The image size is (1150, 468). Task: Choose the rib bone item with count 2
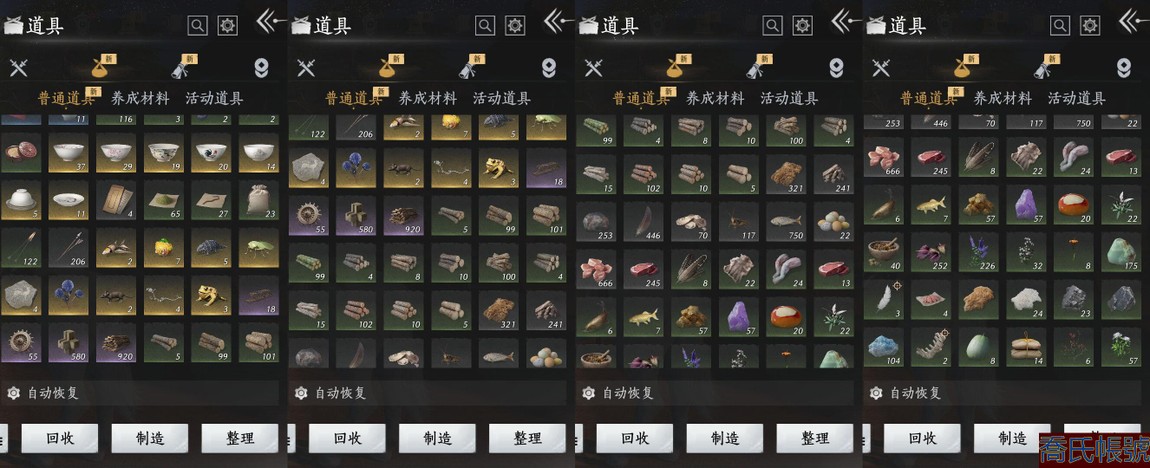(931, 346)
